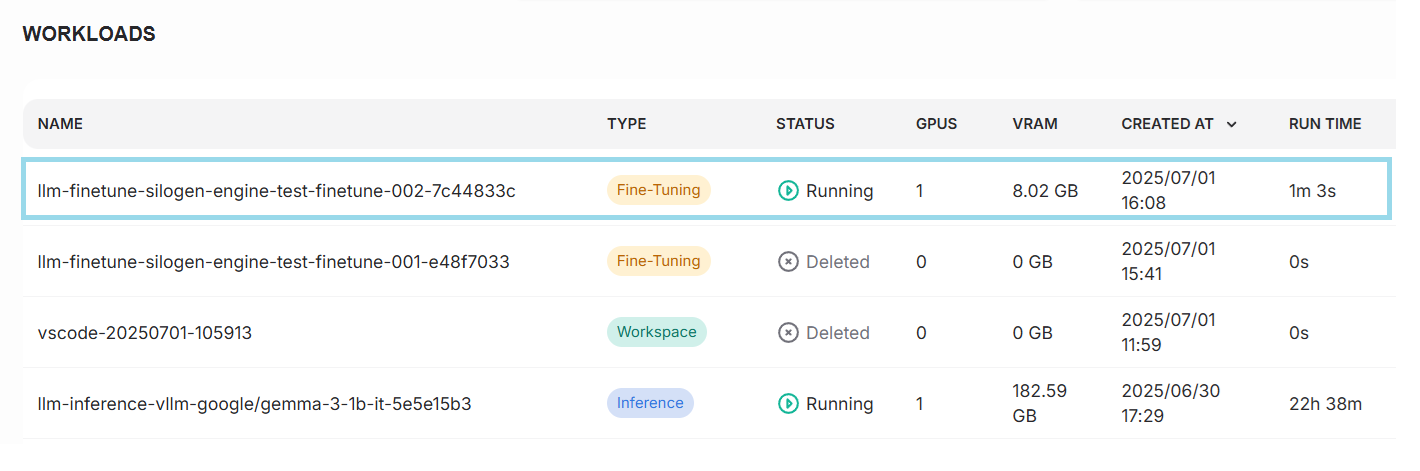Click the VRAM column header
Screen dimensions: 1420x471
coord(1035,124)
